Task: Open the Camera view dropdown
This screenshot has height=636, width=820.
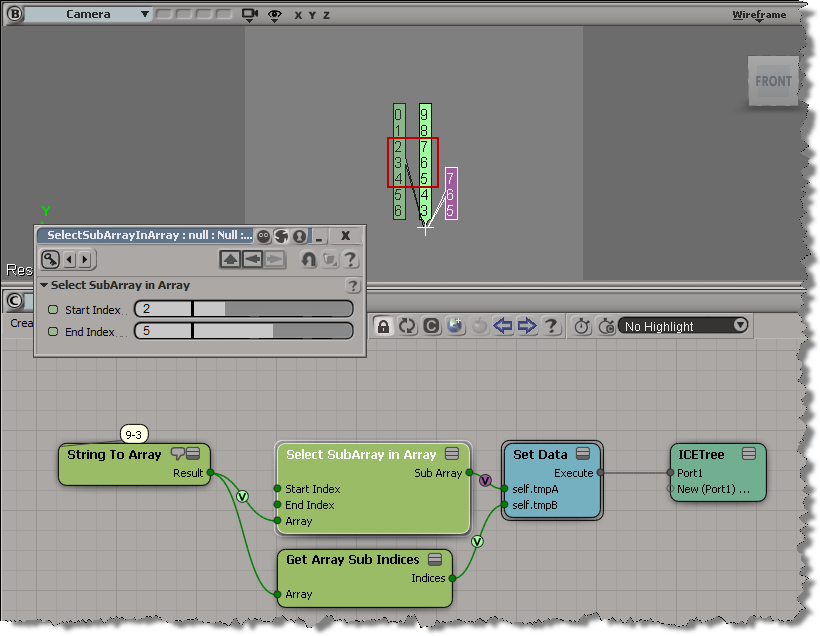Action: click(145, 15)
